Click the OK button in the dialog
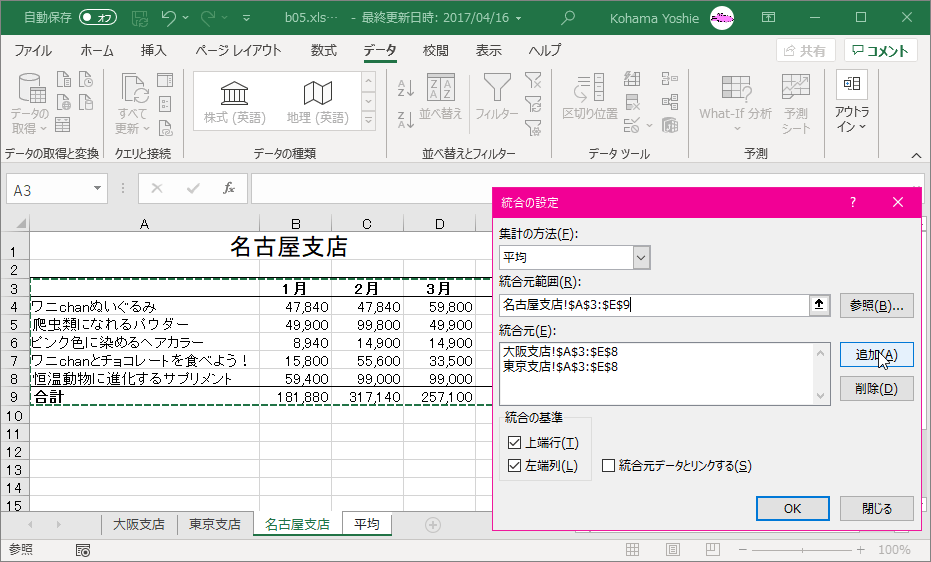 792,508
